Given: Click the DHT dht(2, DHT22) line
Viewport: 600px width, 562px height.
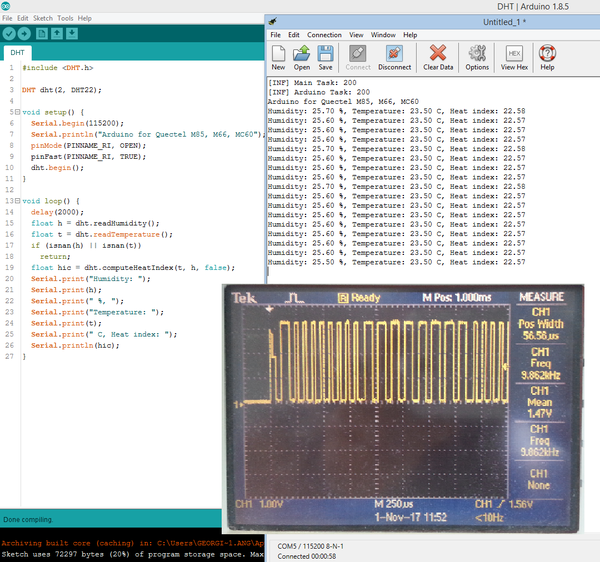Looking at the screenshot, I should click(x=62, y=90).
